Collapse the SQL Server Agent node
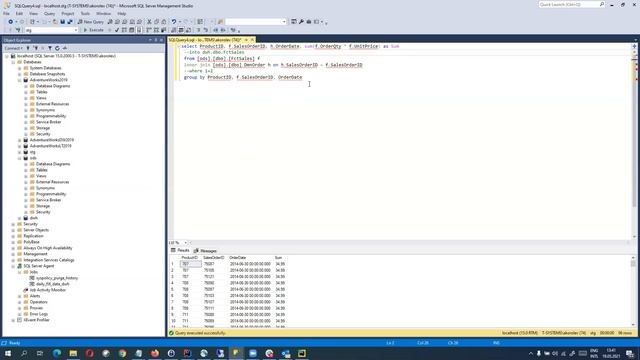This screenshot has width=640, height=360. [x=13, y=266]
